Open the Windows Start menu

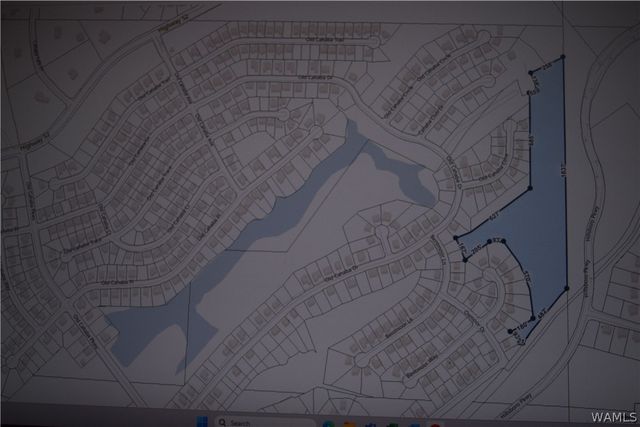click(202, 421)
